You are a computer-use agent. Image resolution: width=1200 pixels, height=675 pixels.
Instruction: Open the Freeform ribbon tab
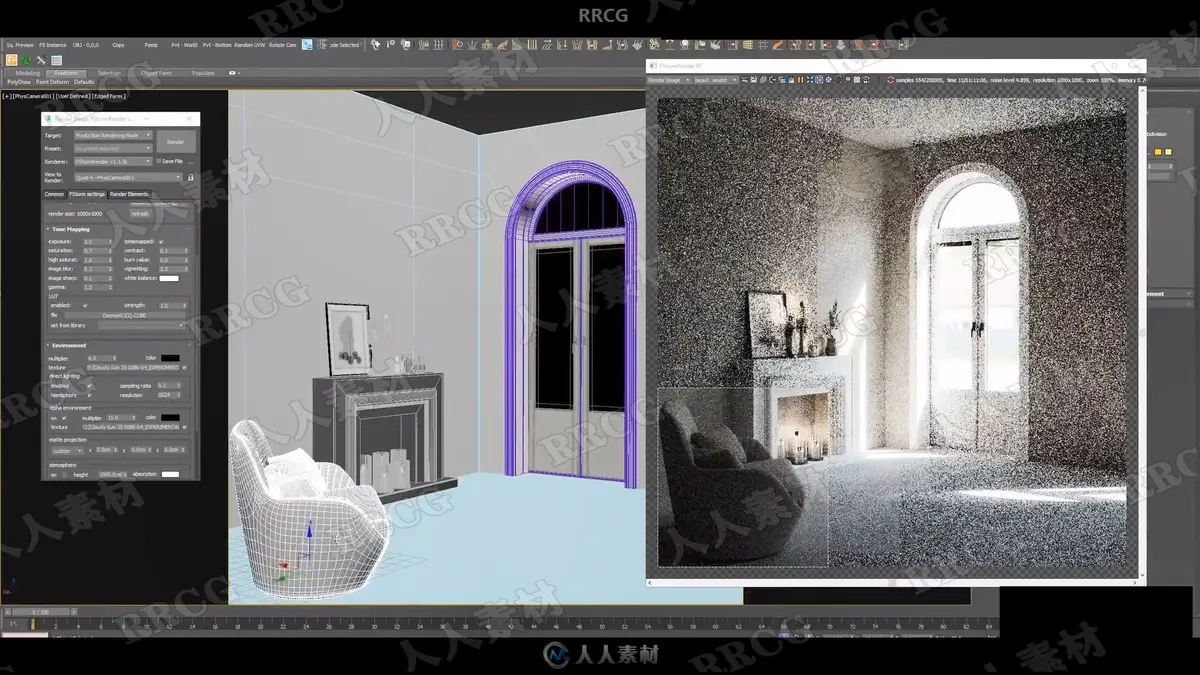tap(68, 73)
